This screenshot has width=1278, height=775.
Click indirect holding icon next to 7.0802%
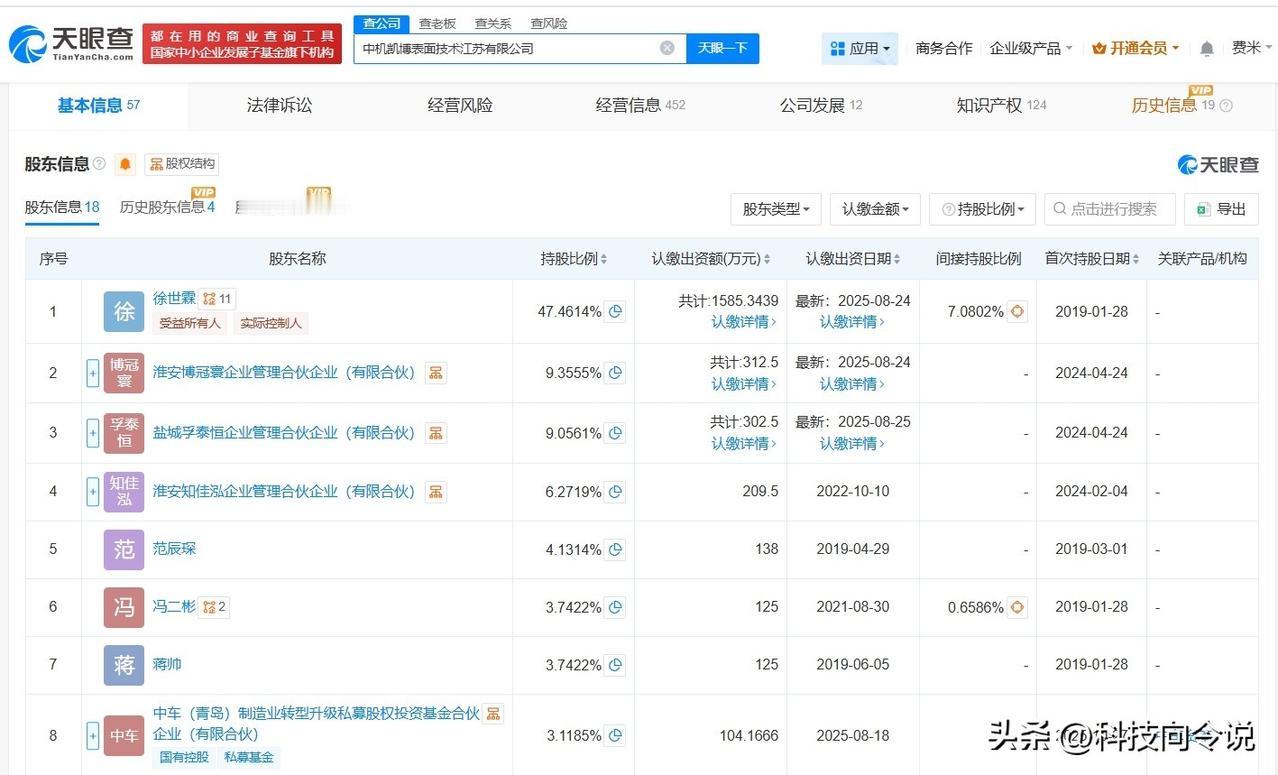(1017, 312)
